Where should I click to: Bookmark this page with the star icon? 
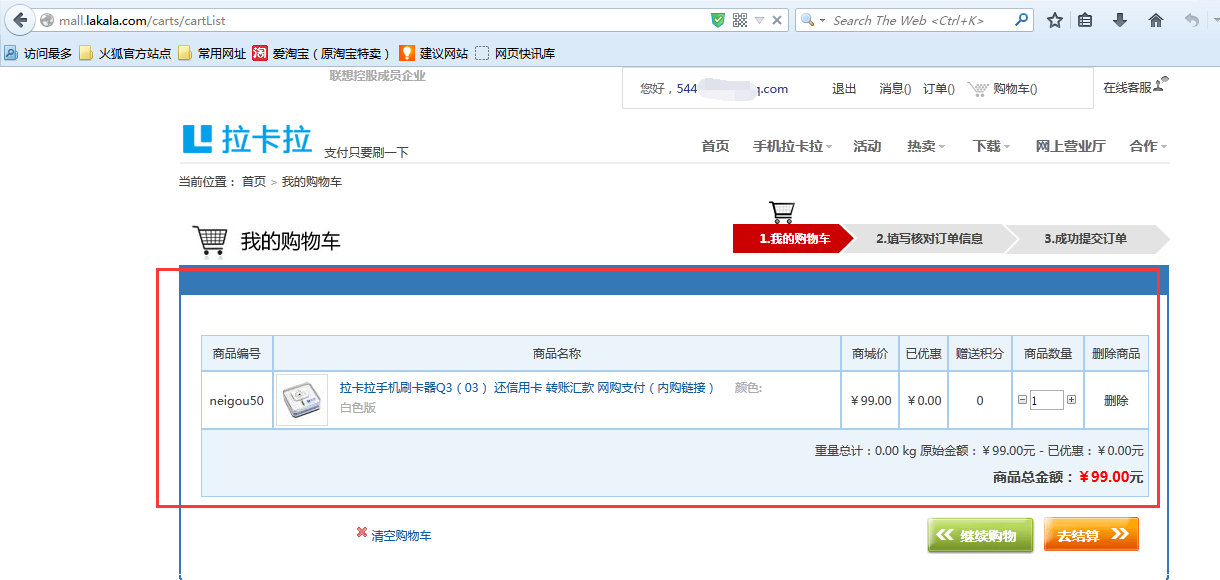click(x=1055, y=20)
